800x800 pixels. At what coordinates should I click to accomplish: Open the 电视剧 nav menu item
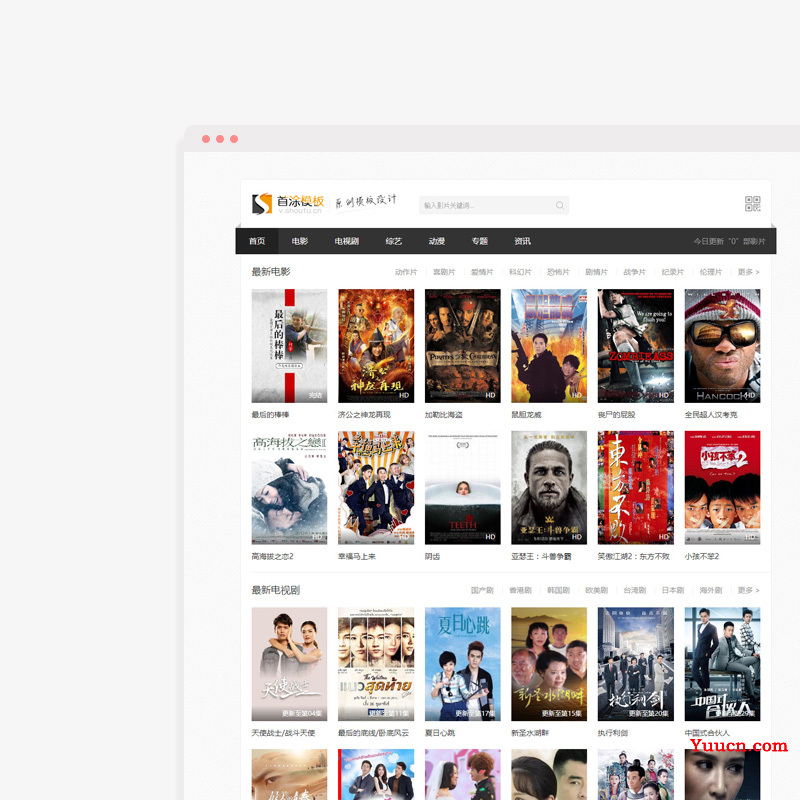tap(347, 241)
